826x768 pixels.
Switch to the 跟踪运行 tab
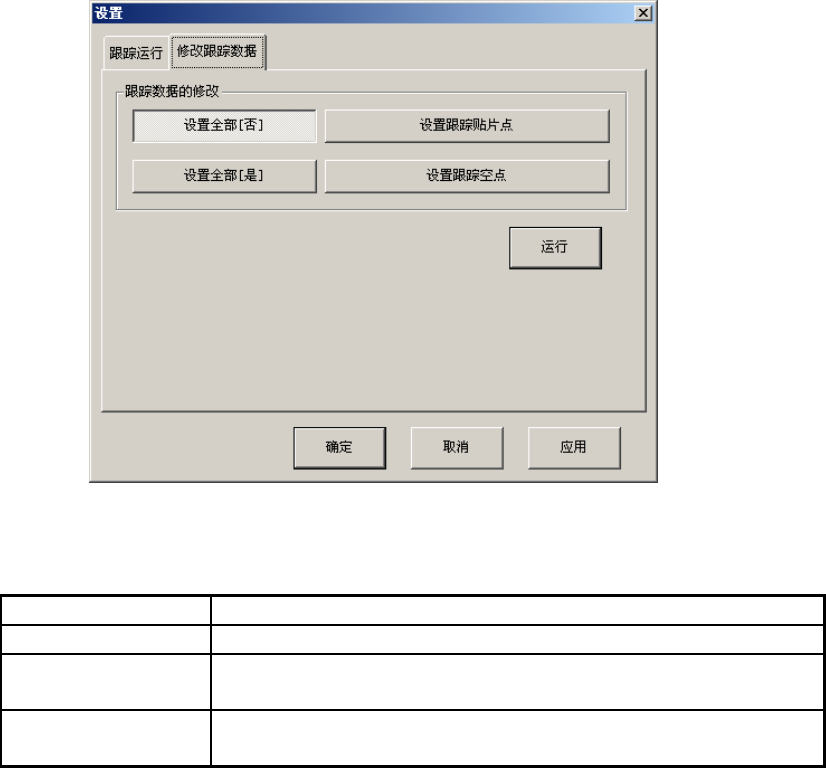[x=136, y=53]
